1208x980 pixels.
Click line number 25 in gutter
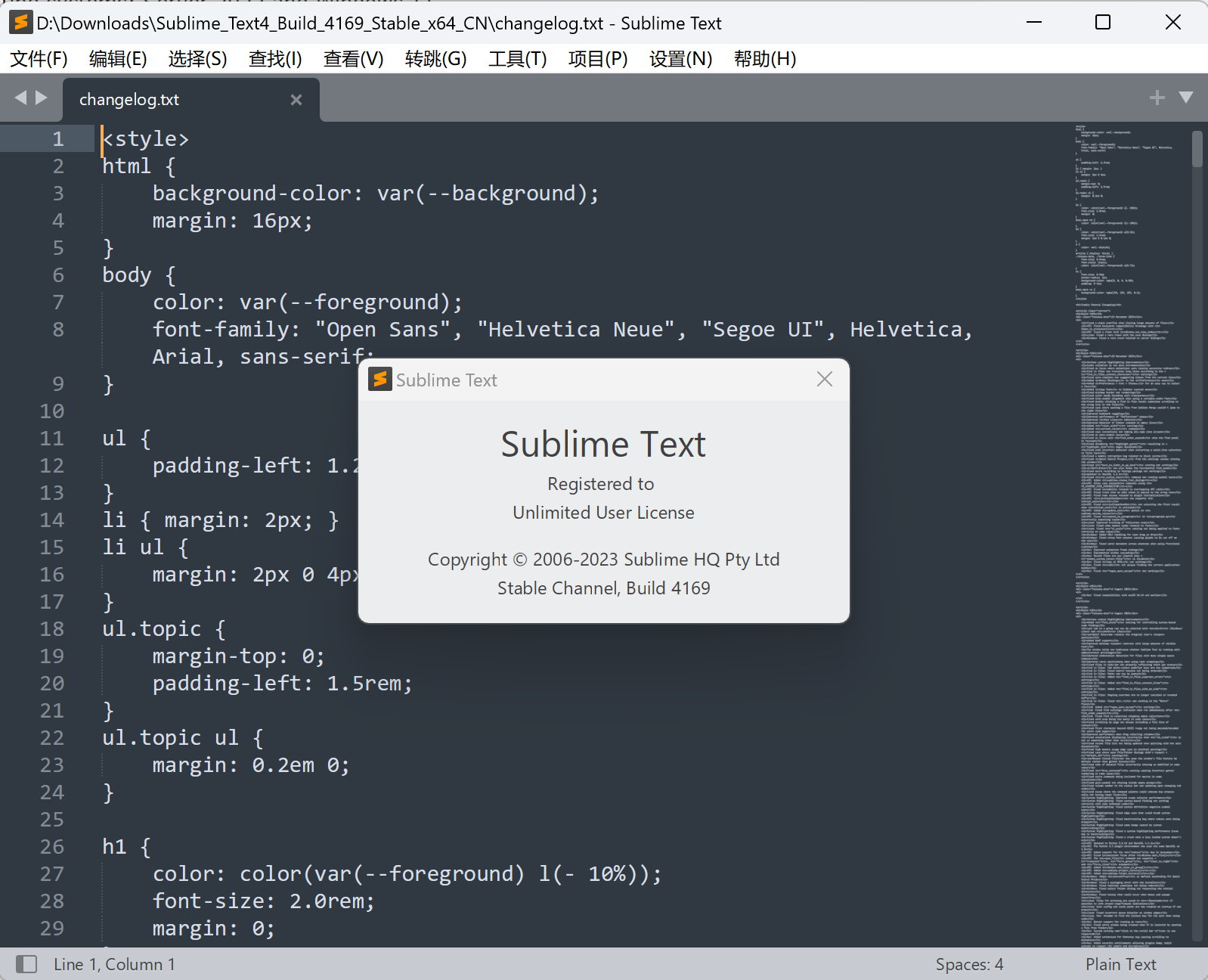(51, 820)
